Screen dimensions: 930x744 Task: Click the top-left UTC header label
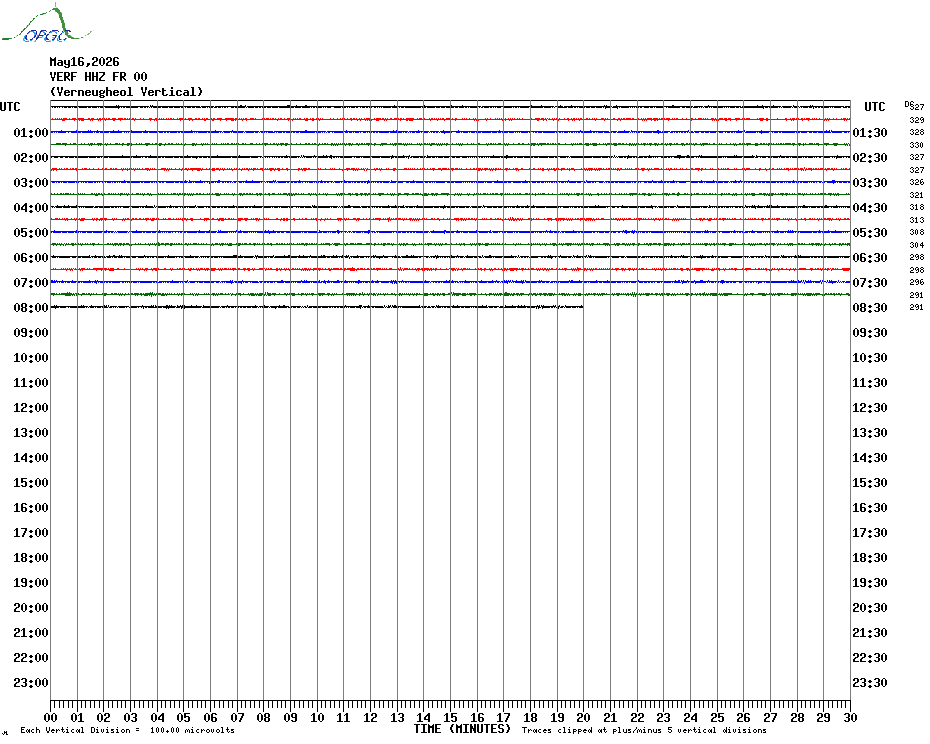[x=10, y=107]
